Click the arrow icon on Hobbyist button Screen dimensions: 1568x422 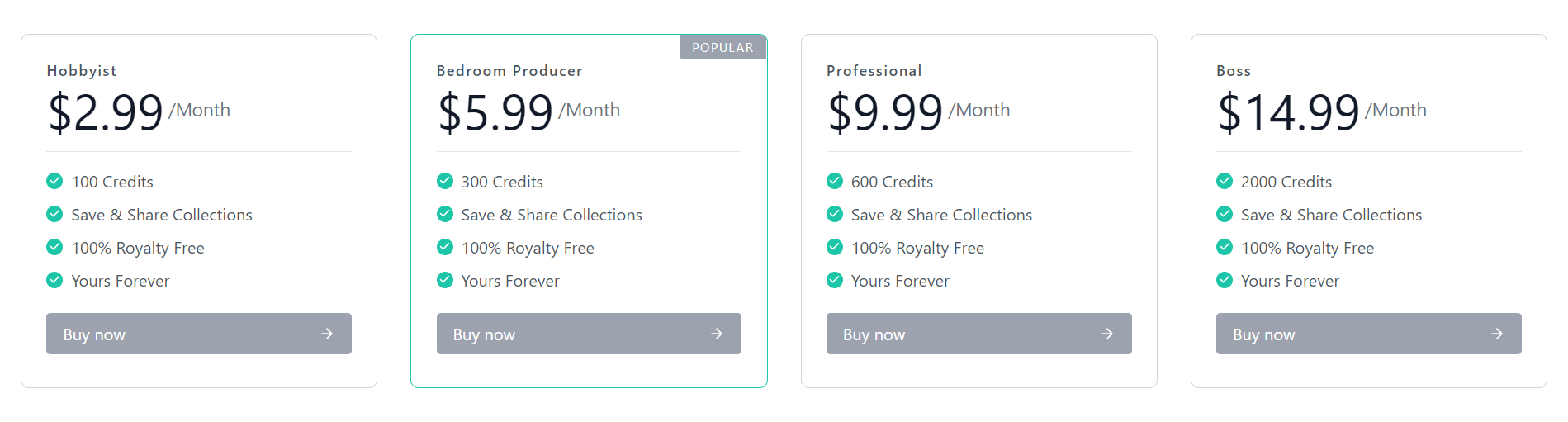327,334
